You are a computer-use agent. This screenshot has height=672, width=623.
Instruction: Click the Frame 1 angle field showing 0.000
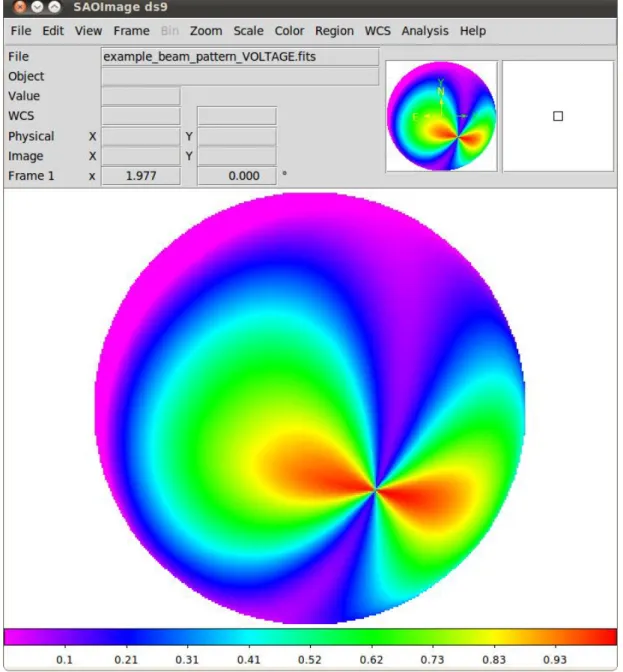coord(237,176)
